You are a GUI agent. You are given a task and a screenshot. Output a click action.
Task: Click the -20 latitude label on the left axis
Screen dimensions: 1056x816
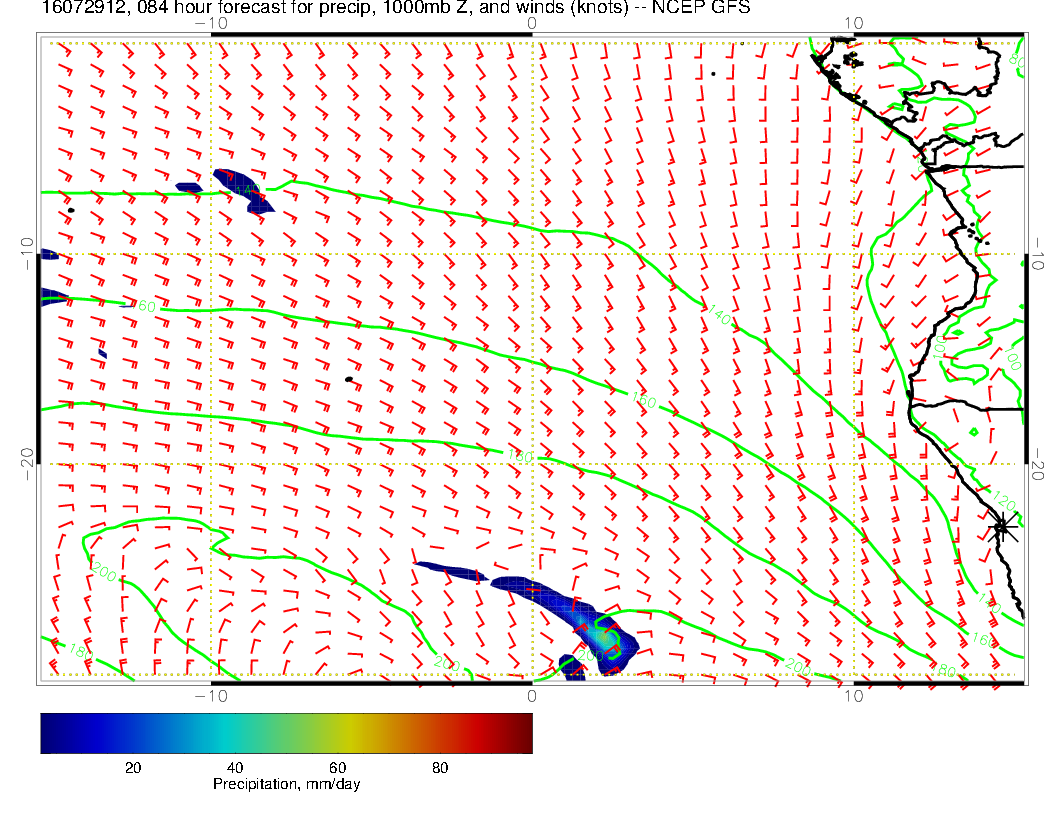click(27, 456)
